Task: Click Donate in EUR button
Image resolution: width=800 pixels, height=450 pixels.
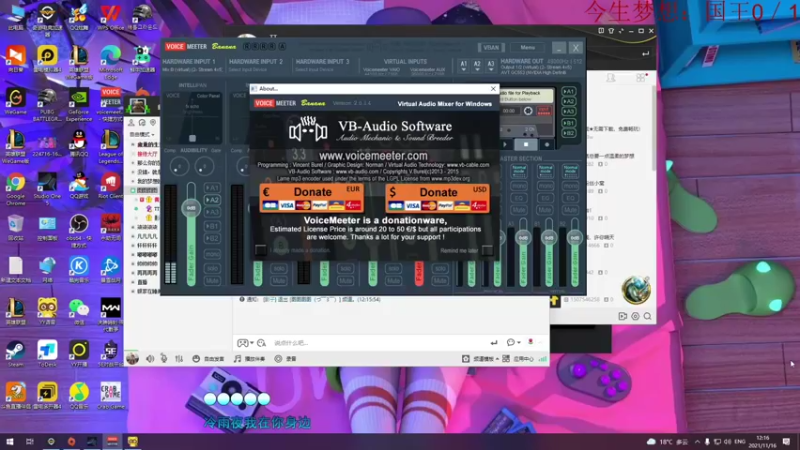Action: 311,198
